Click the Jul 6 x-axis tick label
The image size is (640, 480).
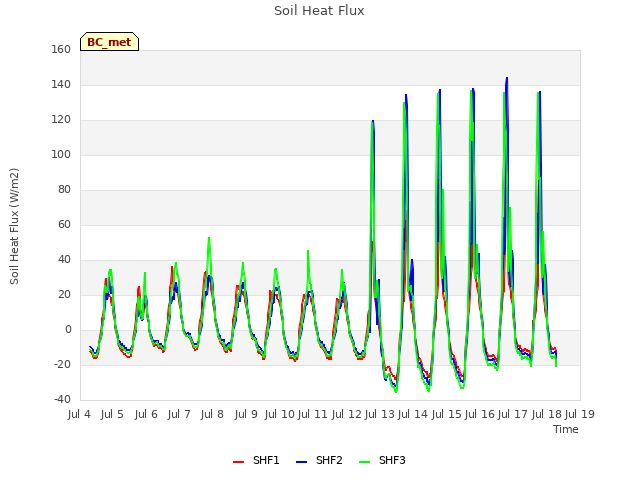pos(146,414)
